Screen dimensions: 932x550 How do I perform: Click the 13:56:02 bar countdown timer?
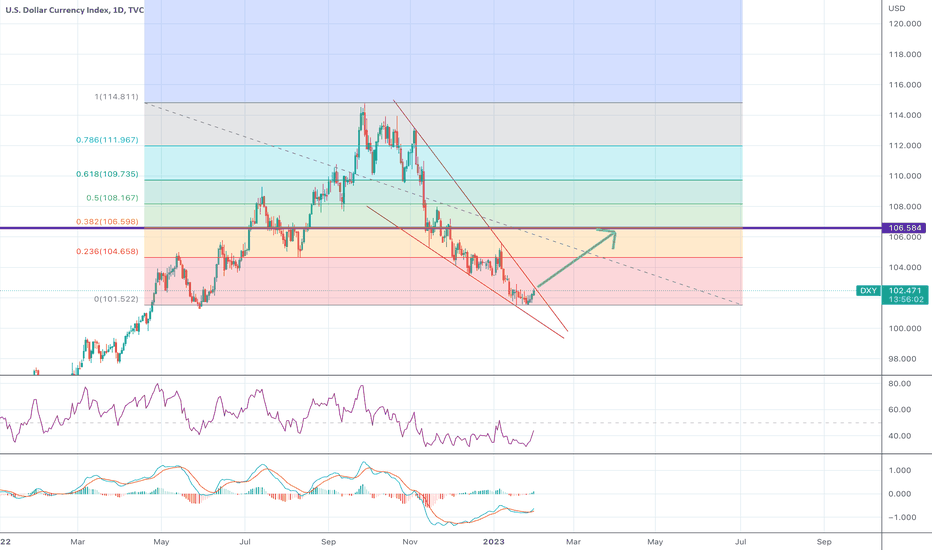[905, 300]
